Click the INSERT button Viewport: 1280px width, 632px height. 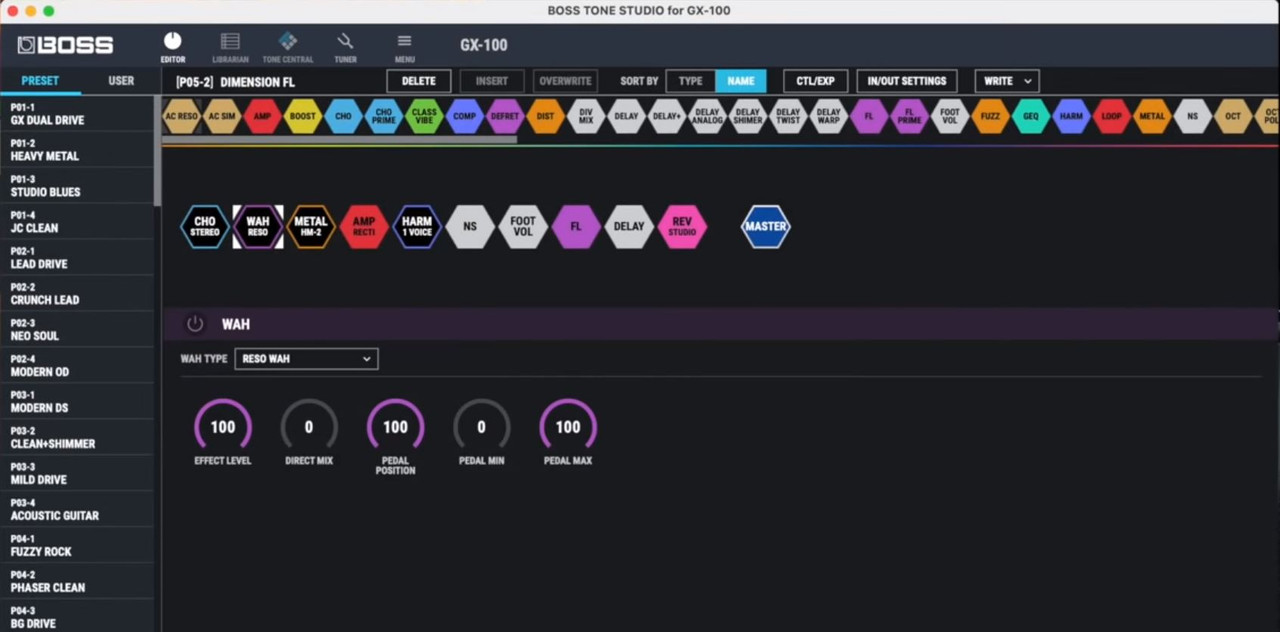pos(492,81)
